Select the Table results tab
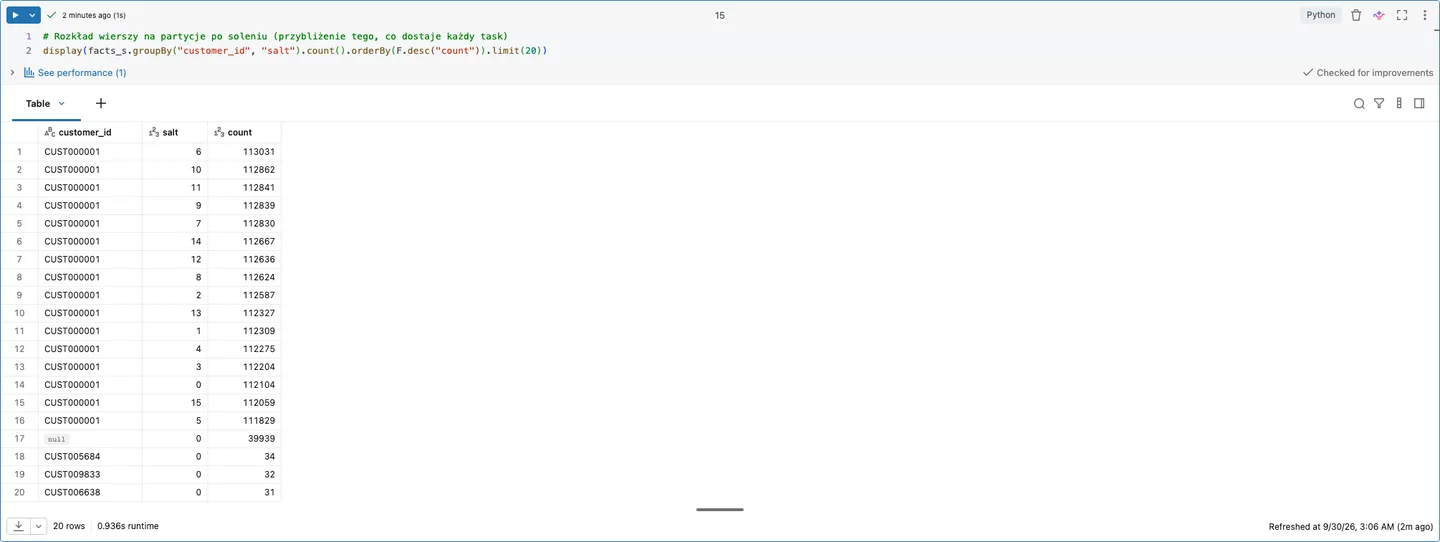1440x542 pixels. pyautogui.click(x=38, y=103)
